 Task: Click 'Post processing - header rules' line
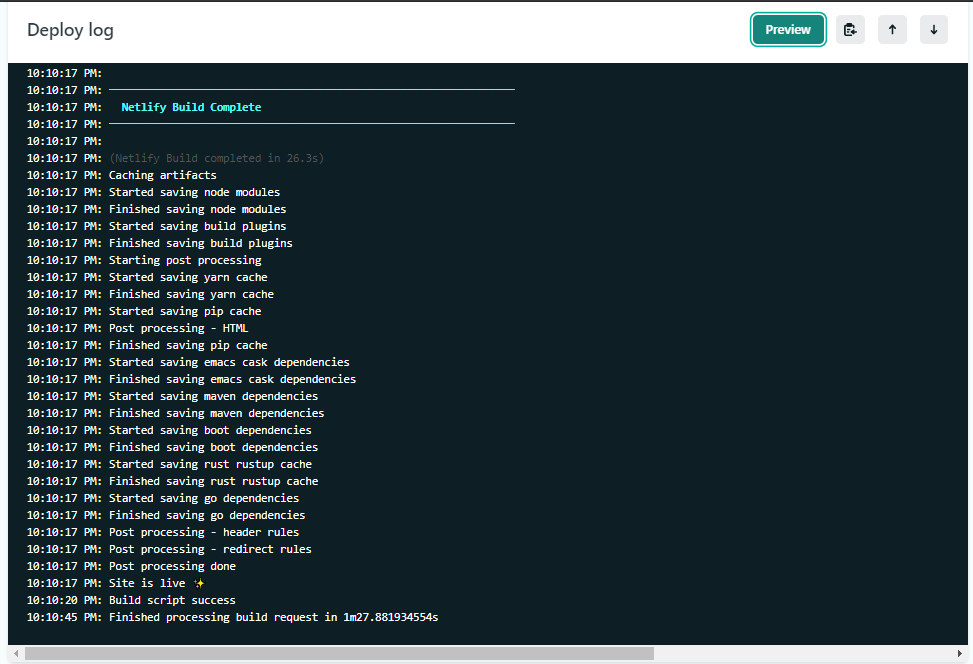(x=204, y=532)
